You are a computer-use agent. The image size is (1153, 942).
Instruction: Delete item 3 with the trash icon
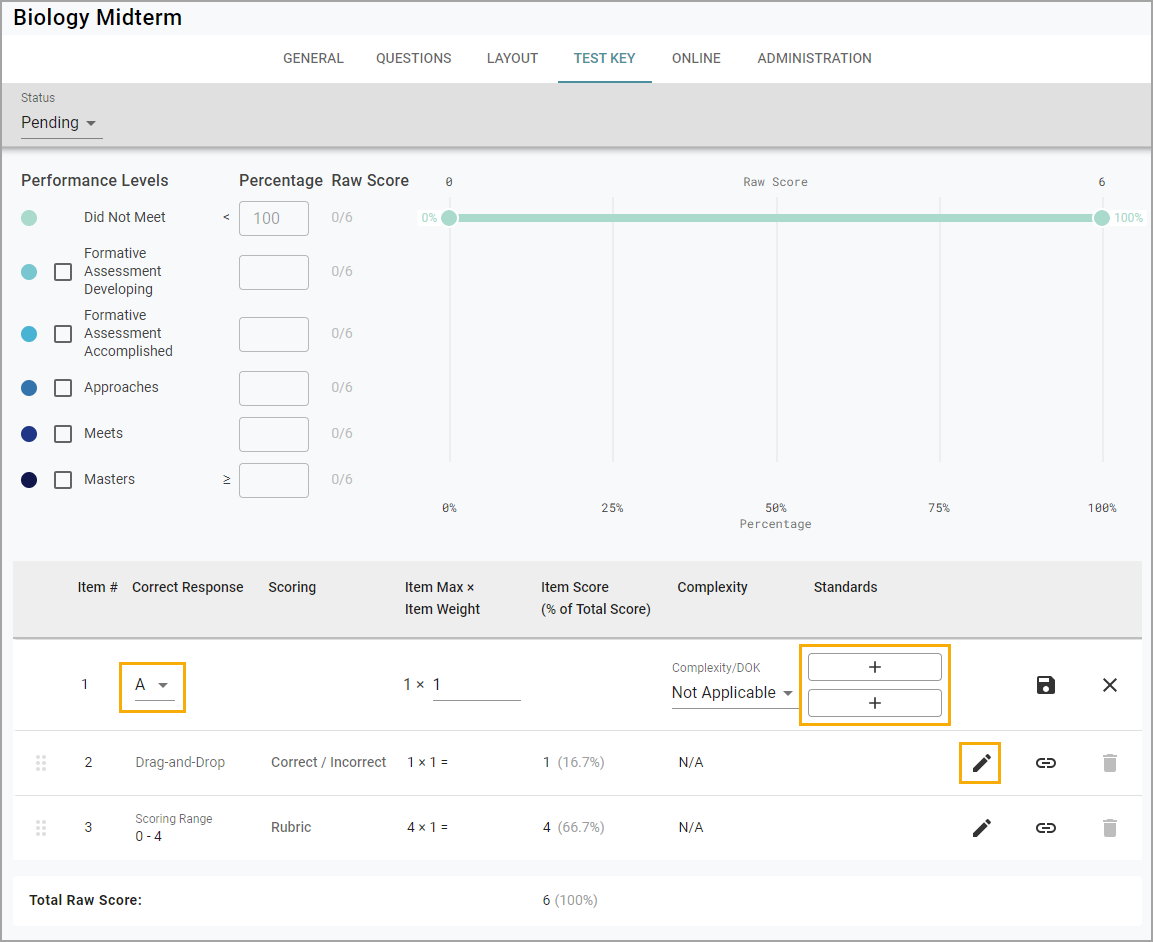[1110, 827]
